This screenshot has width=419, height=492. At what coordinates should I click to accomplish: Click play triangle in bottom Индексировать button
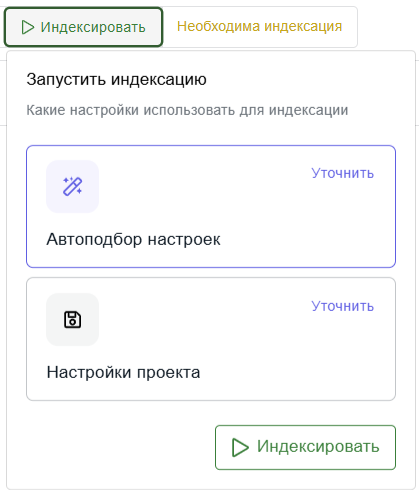click(x=240, y=447)
